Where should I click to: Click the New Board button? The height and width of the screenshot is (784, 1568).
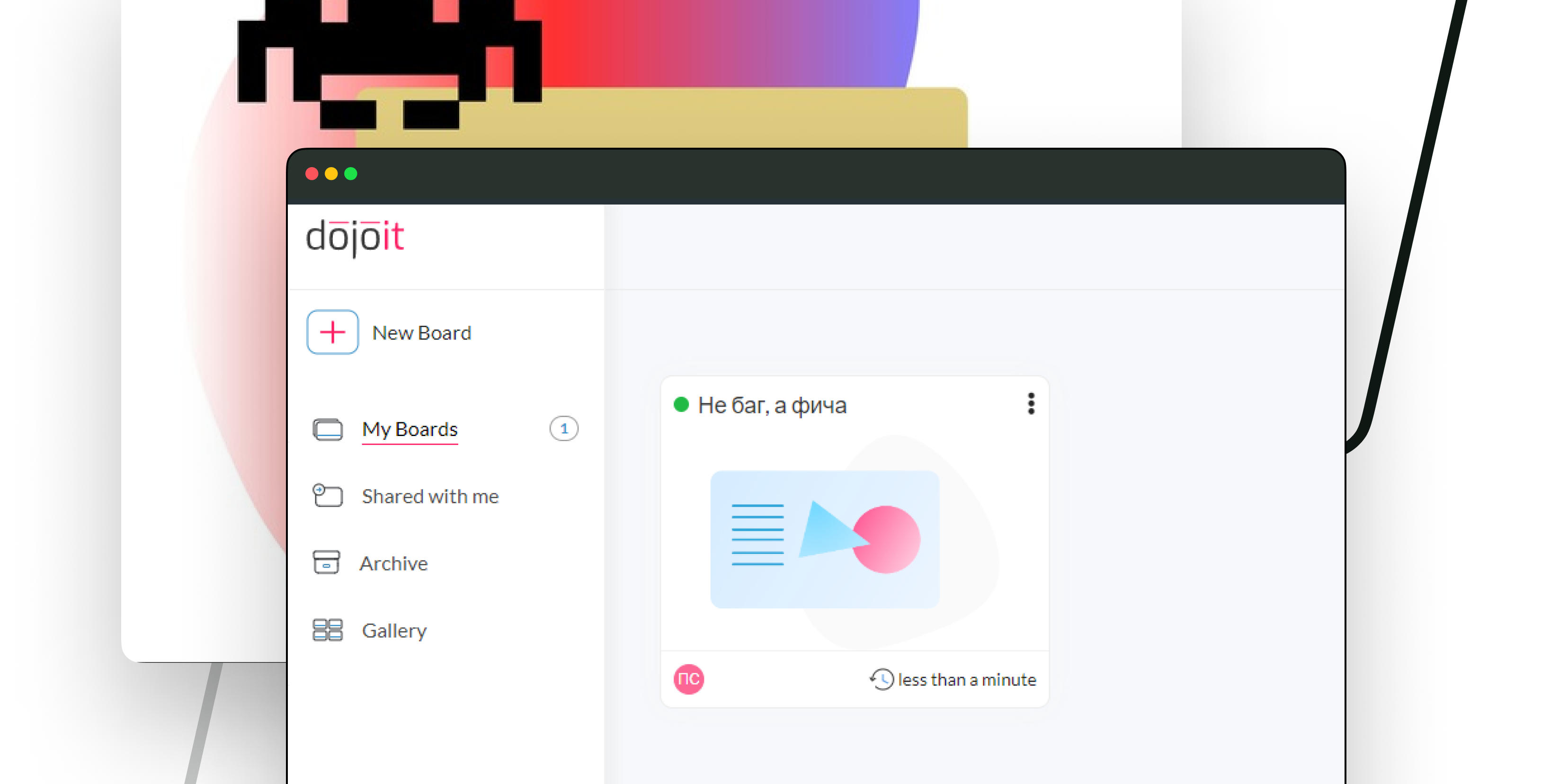click(391, 332)
